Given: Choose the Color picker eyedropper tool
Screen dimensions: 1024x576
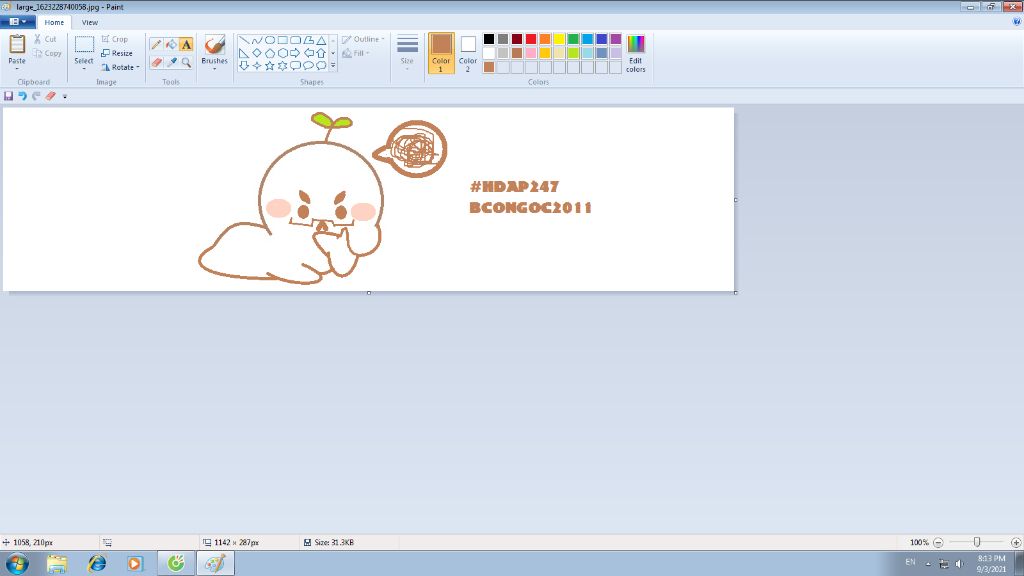Looking at the screenshot, I should tap(171, 63).
